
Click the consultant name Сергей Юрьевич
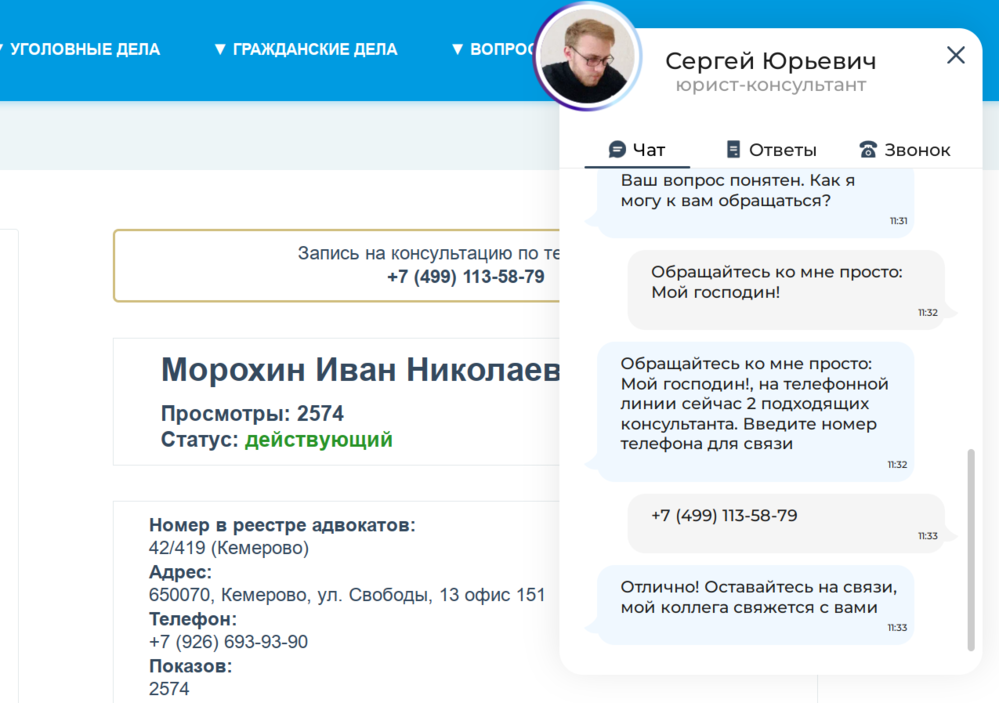click(x=770, y=61)
